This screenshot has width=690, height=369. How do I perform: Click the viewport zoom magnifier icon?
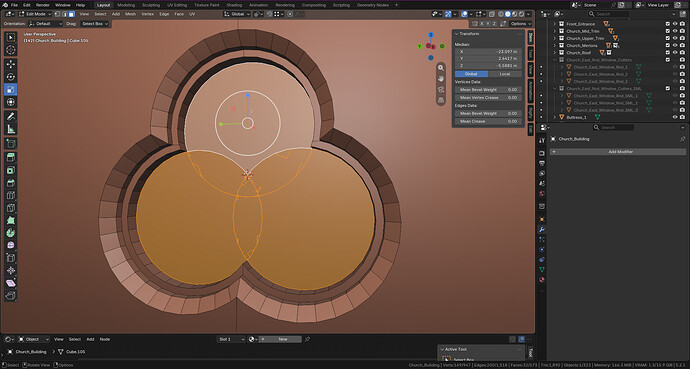tap(440, 68)
